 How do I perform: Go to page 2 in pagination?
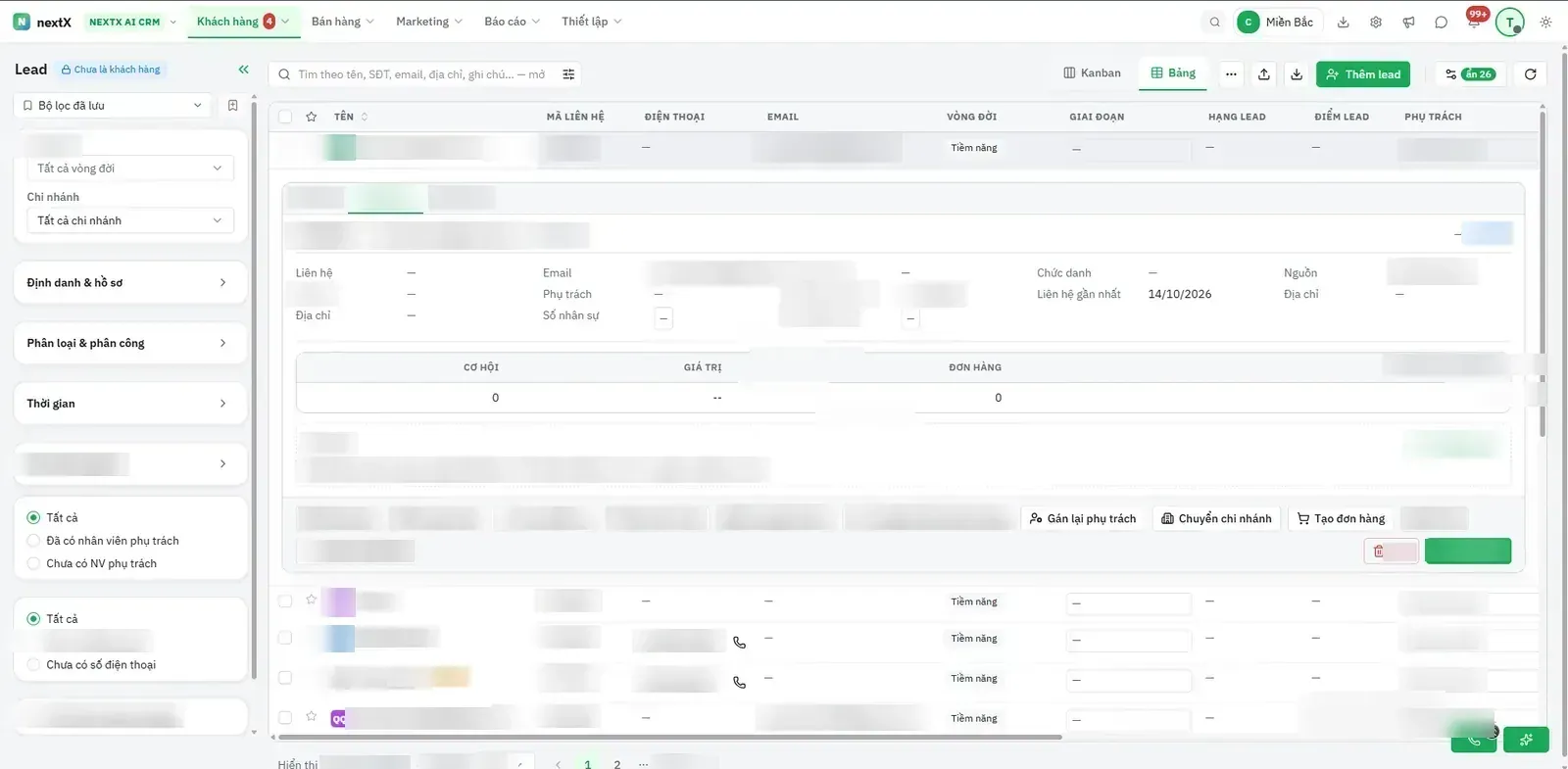tap(617, 764)
